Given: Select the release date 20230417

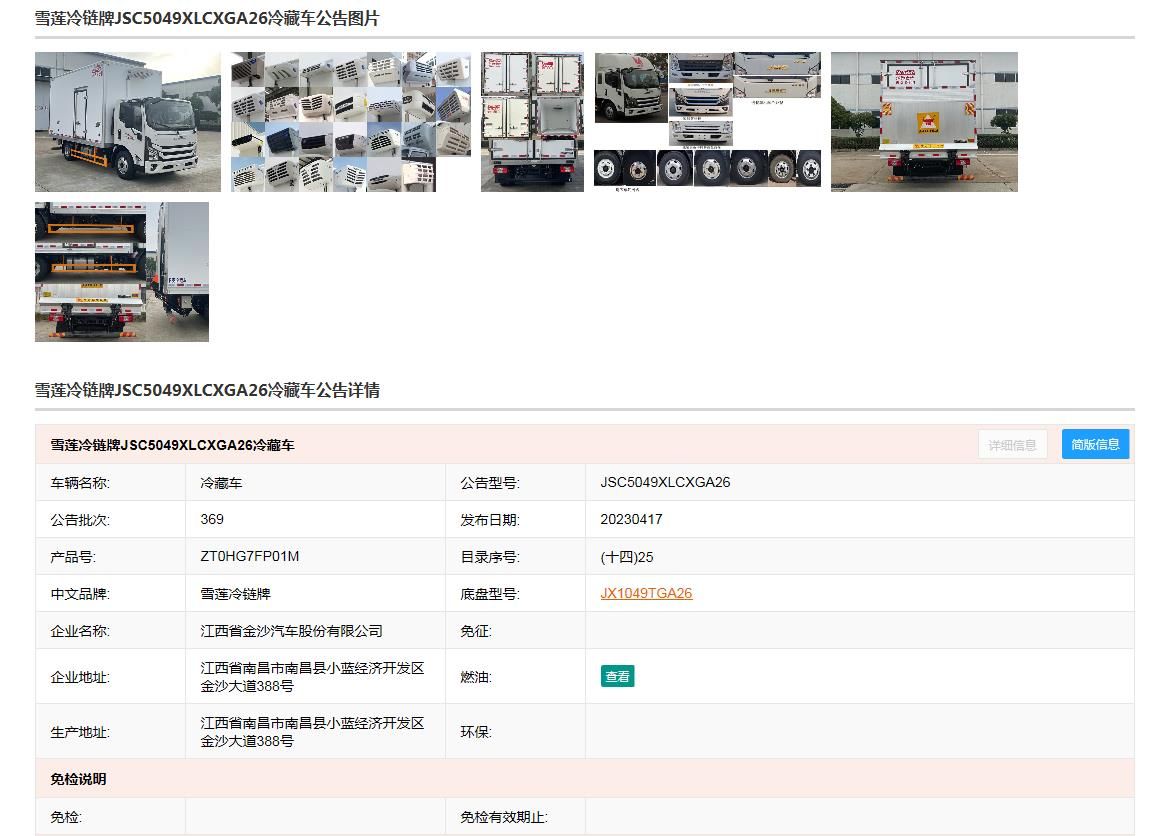Looking at the screenshot, I should [x=631, y=519].
